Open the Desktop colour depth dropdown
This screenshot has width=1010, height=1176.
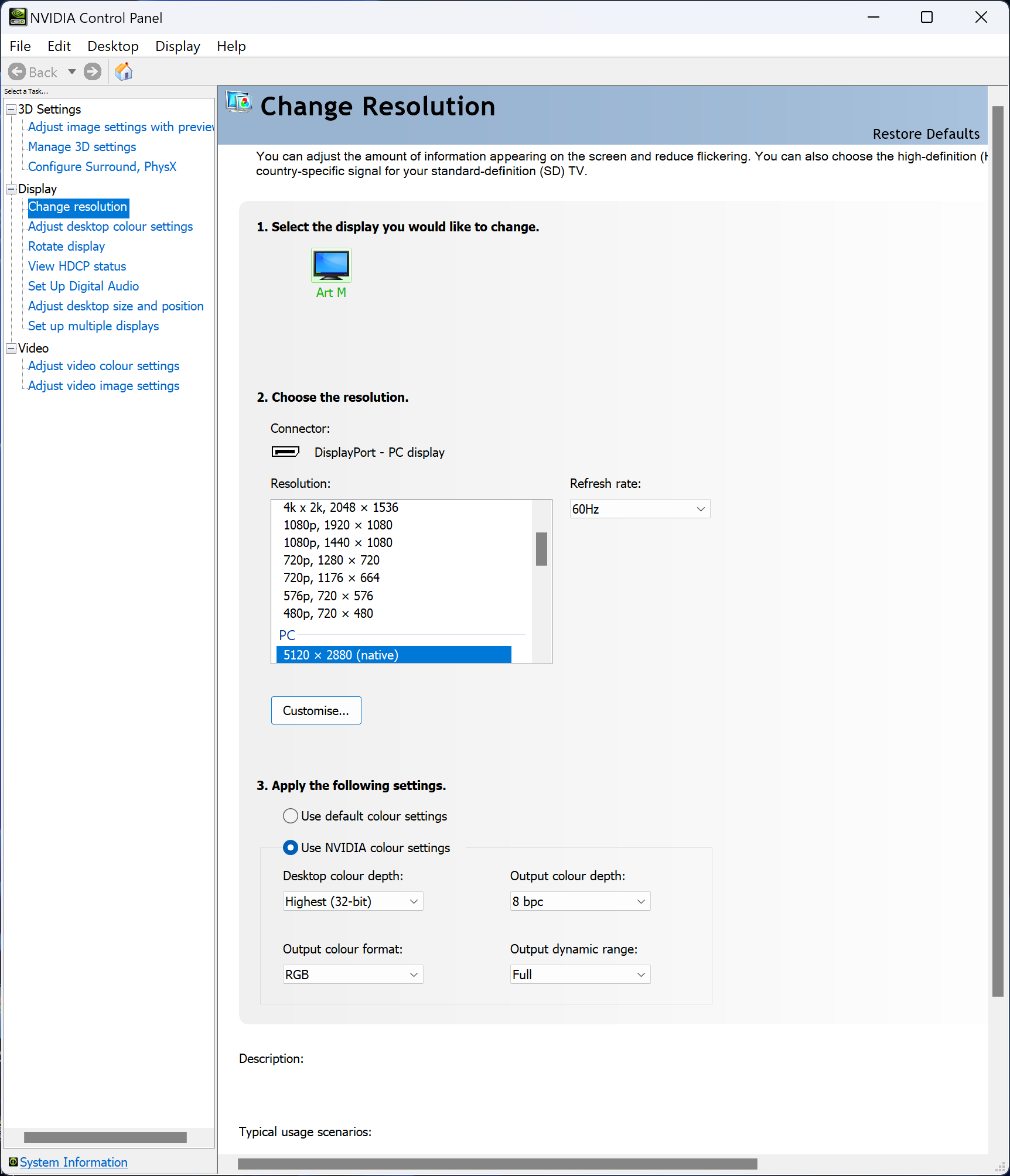(x=353, y=901)
